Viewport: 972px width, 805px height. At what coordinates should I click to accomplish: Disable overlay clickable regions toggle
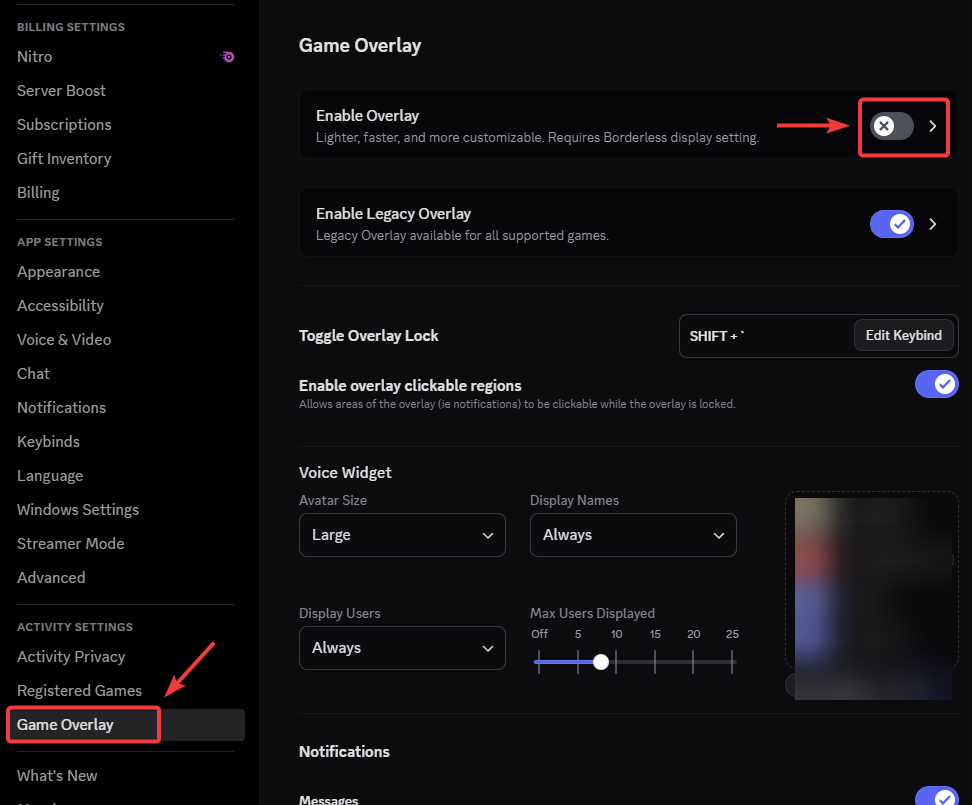click(x=936, y=384)
